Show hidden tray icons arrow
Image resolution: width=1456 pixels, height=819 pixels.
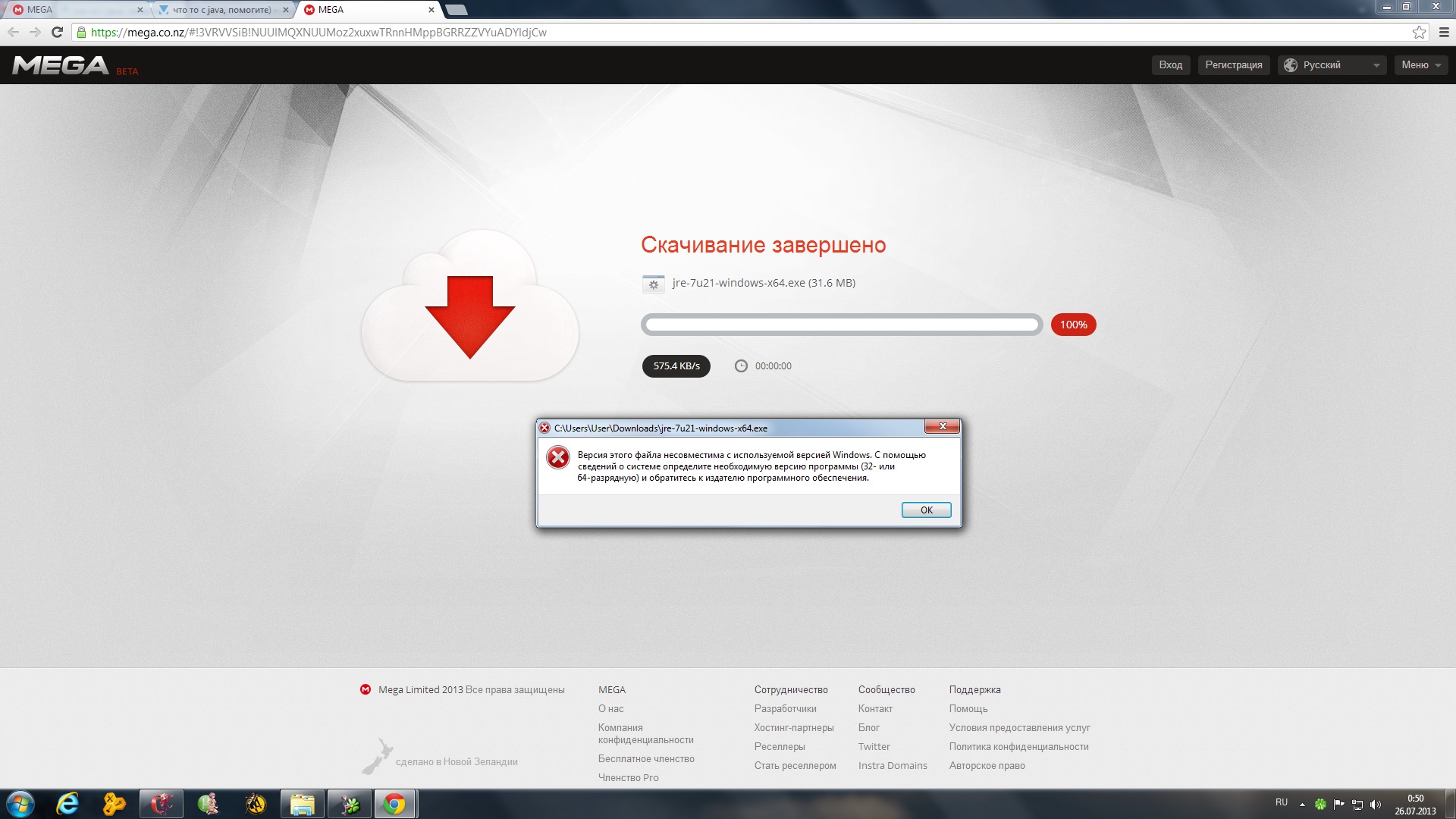click(1302, 804)
